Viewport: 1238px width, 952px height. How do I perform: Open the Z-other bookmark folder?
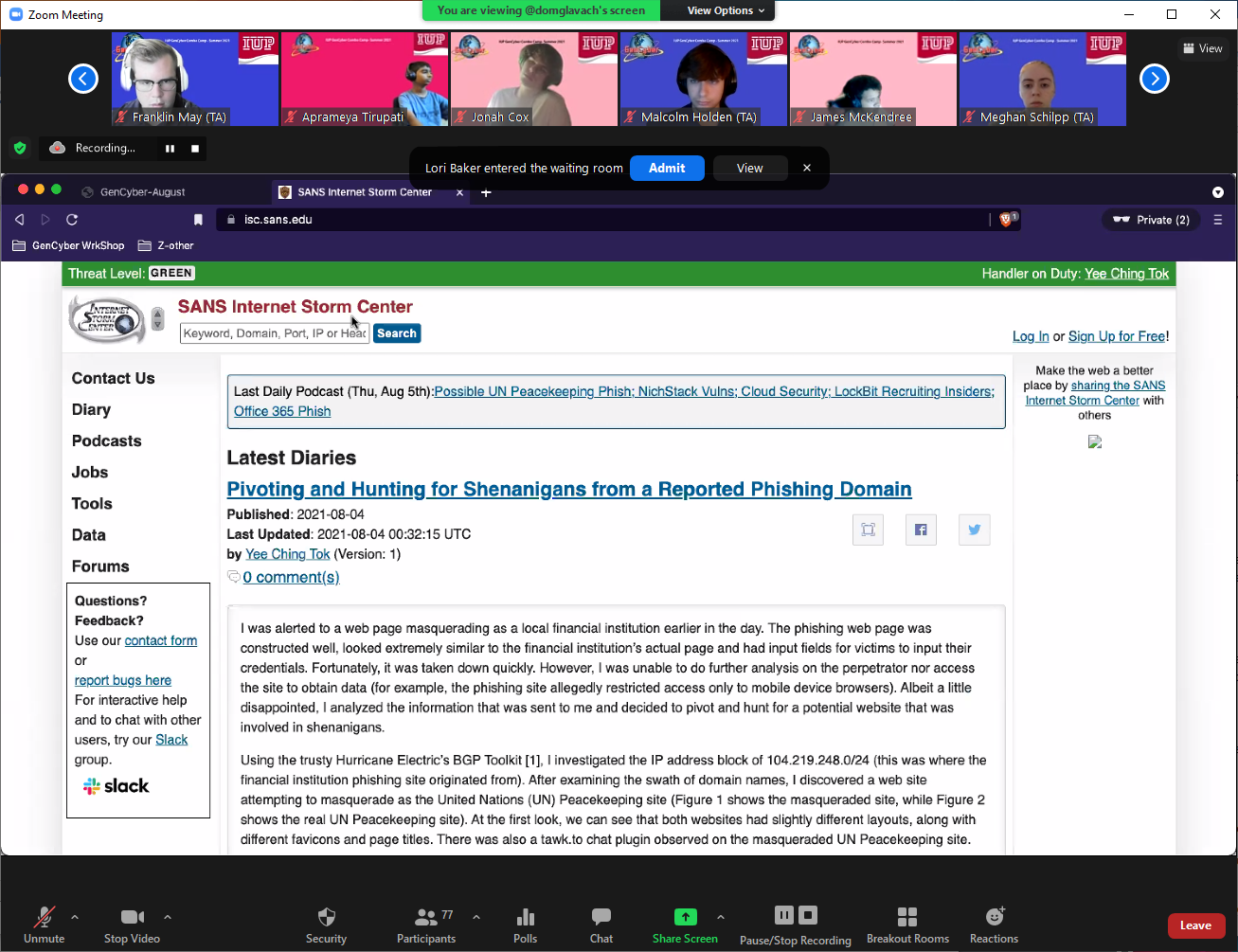166,245
